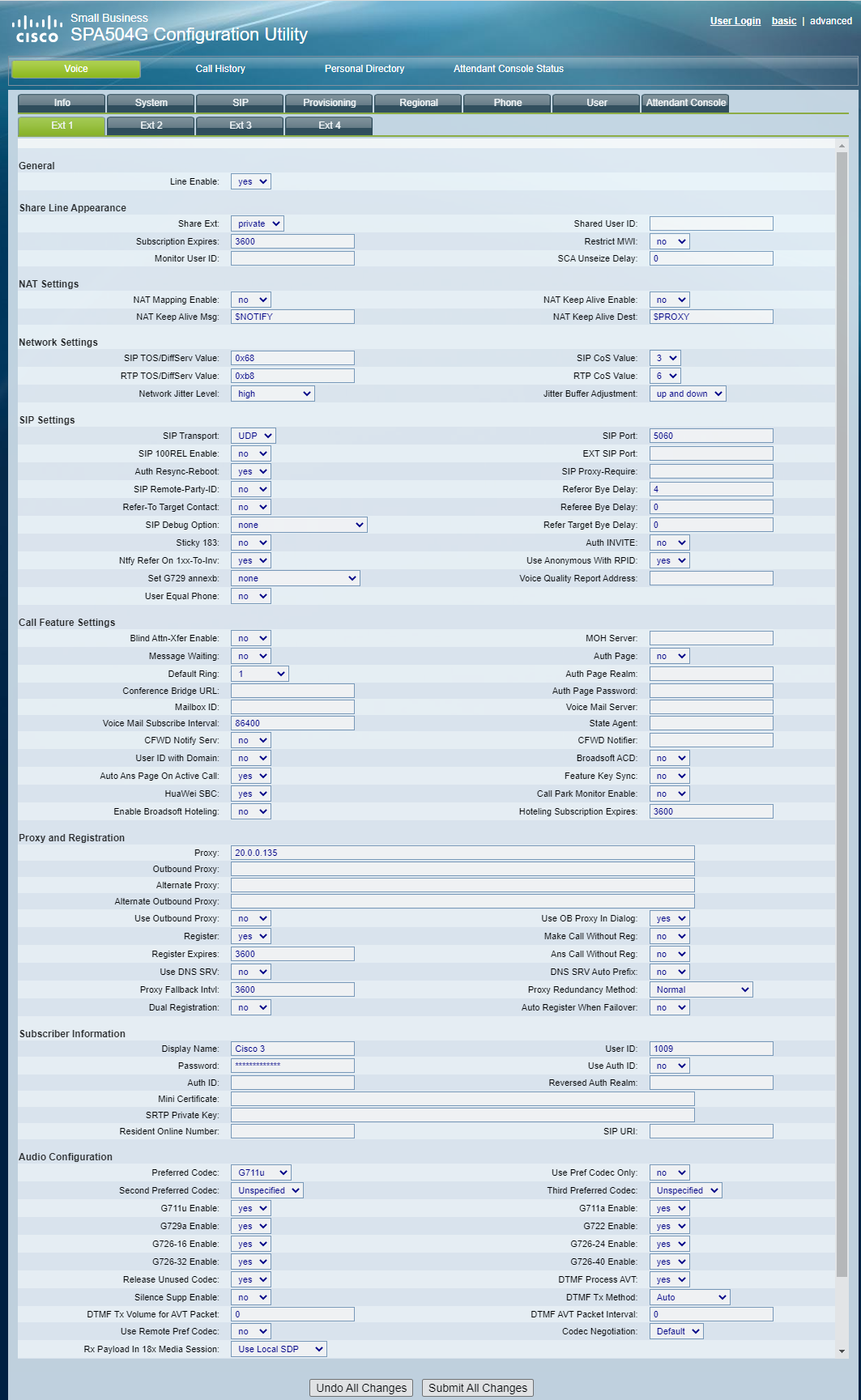Open the DTMF Tx Method dropdown
The width and height of the screenshot is (861, 1400).
pyautogui.click(x=690, y=1297)
